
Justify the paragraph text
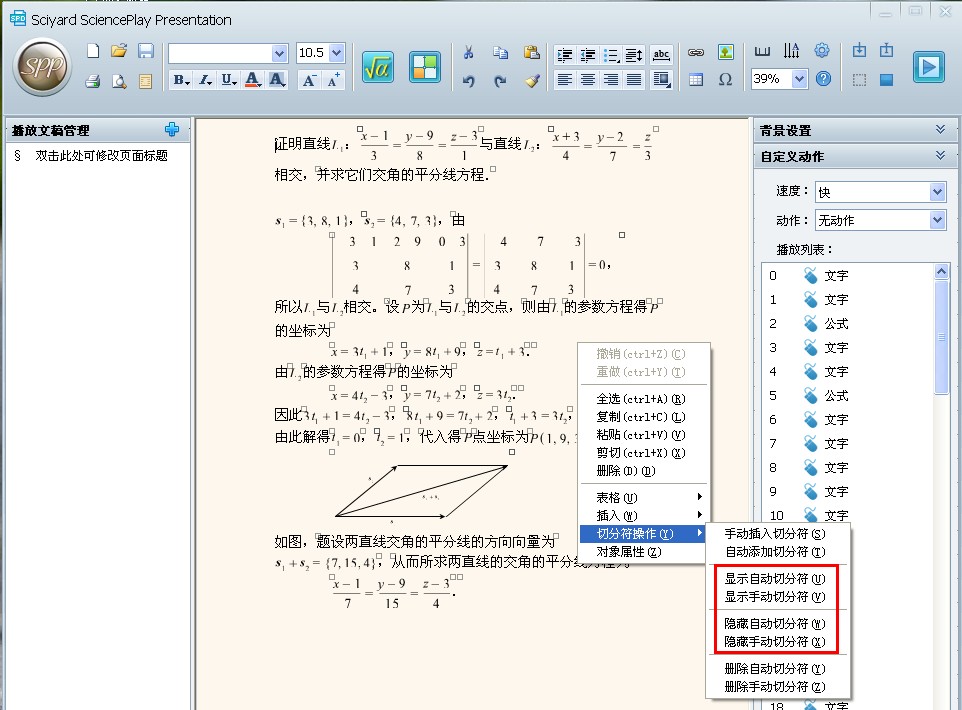coord(634,79)
